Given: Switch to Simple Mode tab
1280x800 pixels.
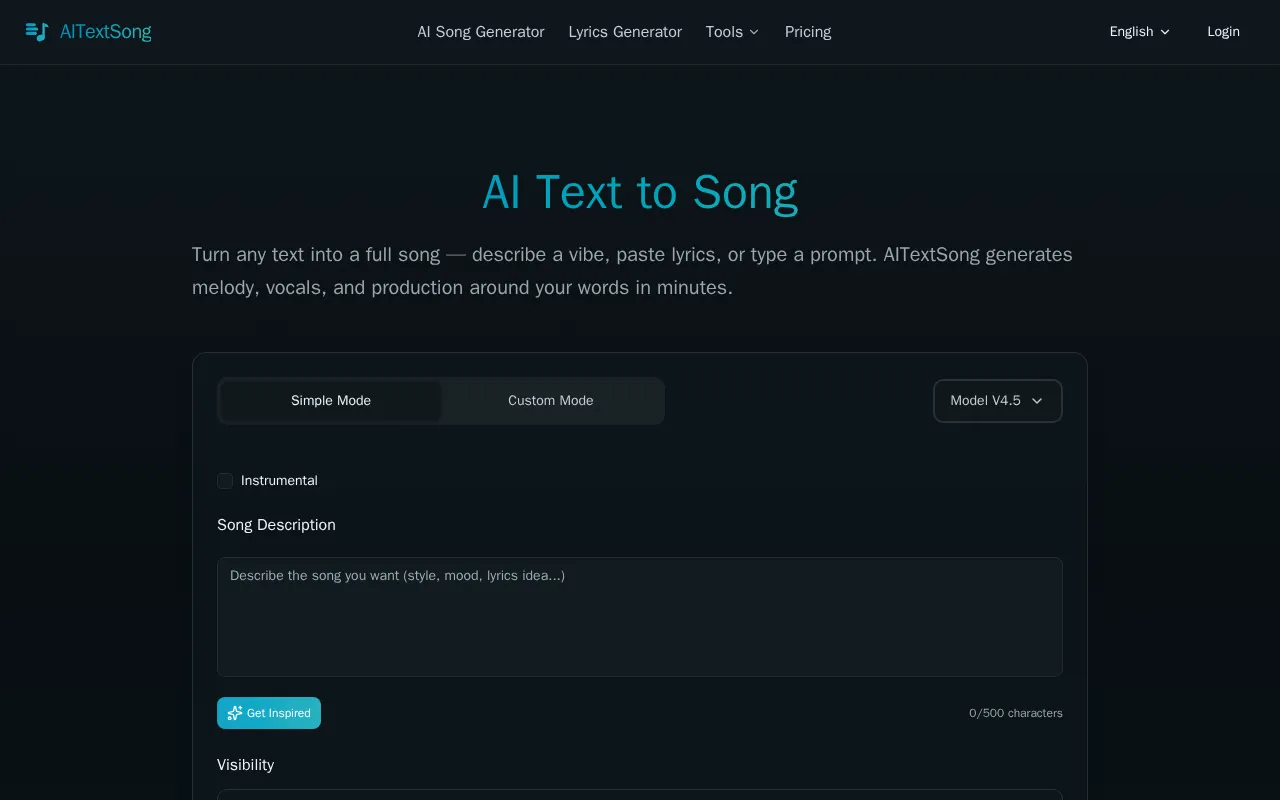Looking at the screenshot, I should [331, 401].
